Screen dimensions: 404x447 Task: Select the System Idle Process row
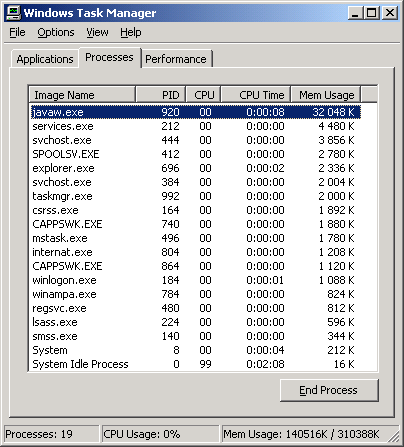[196, 364]
